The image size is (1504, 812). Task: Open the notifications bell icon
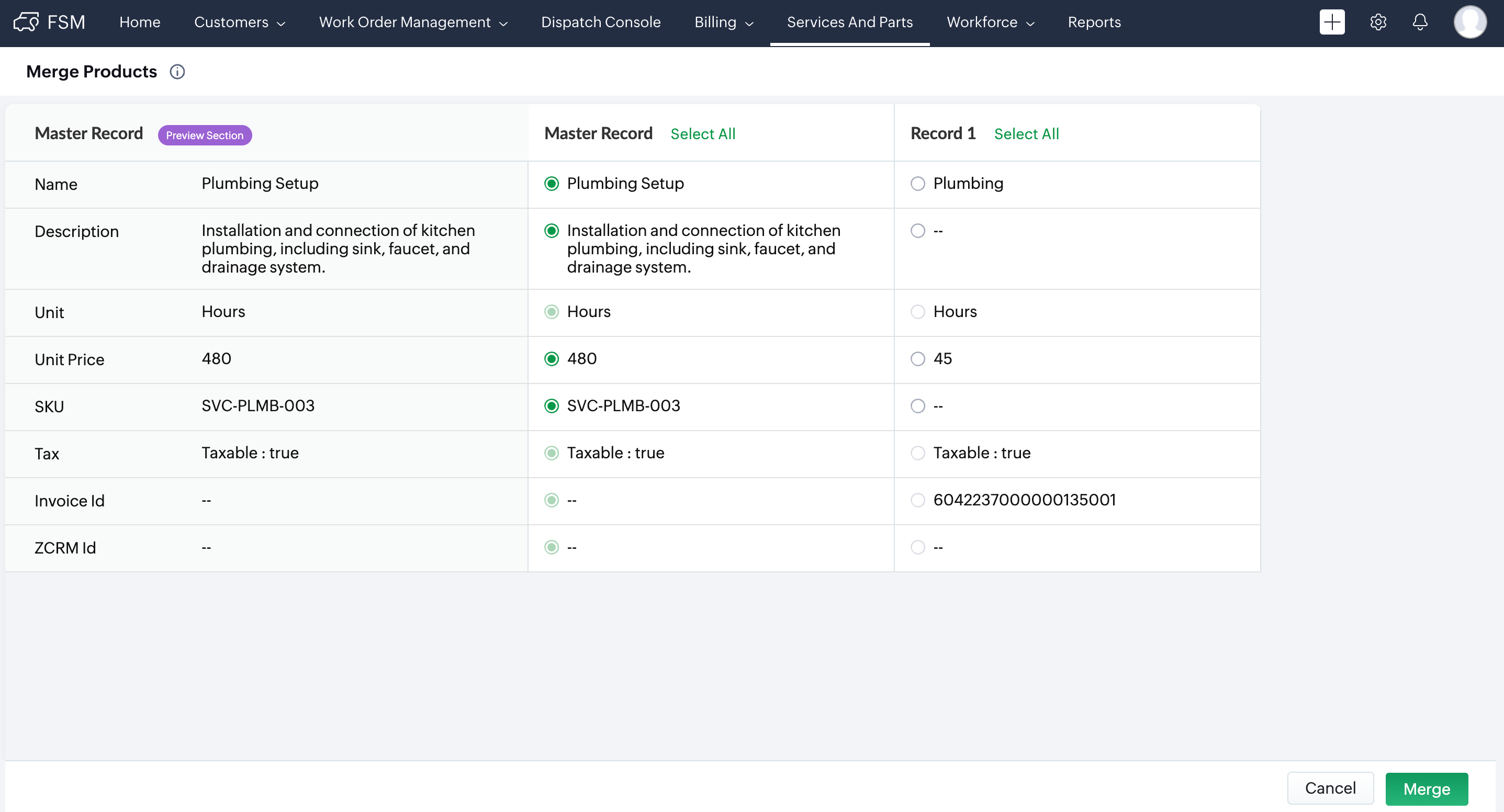1420,22
